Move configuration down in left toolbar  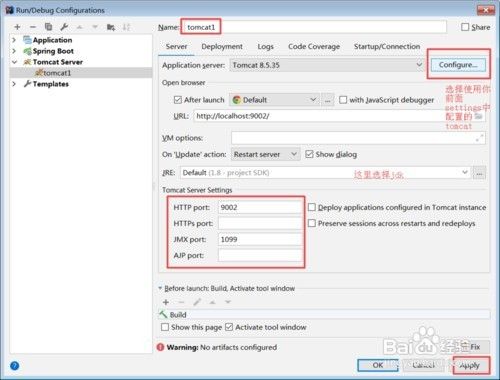tap(95, 27)
